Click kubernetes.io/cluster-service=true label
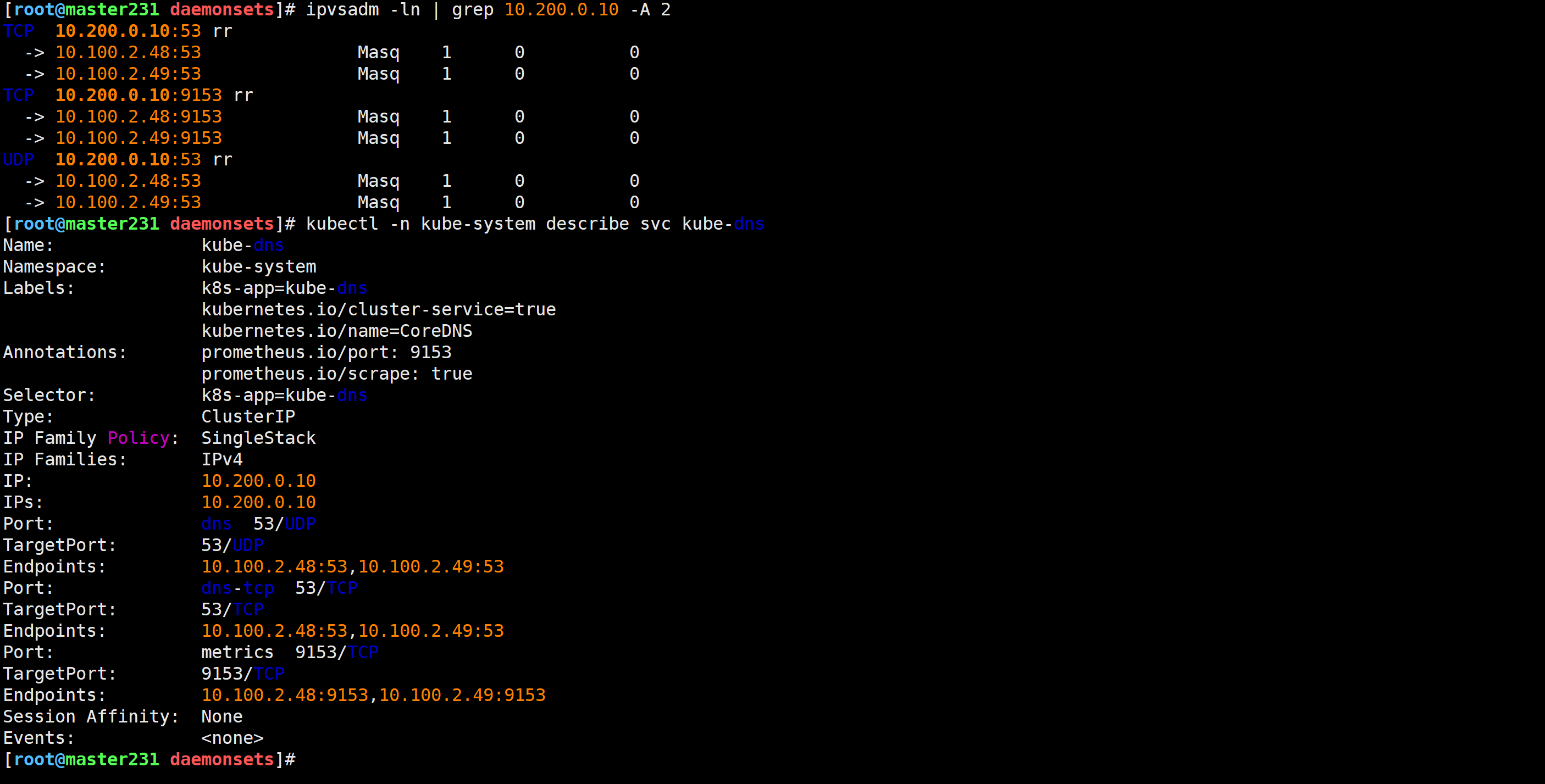Image resolution: width=1545 pixels, height=784 pixels. [379, 310]
